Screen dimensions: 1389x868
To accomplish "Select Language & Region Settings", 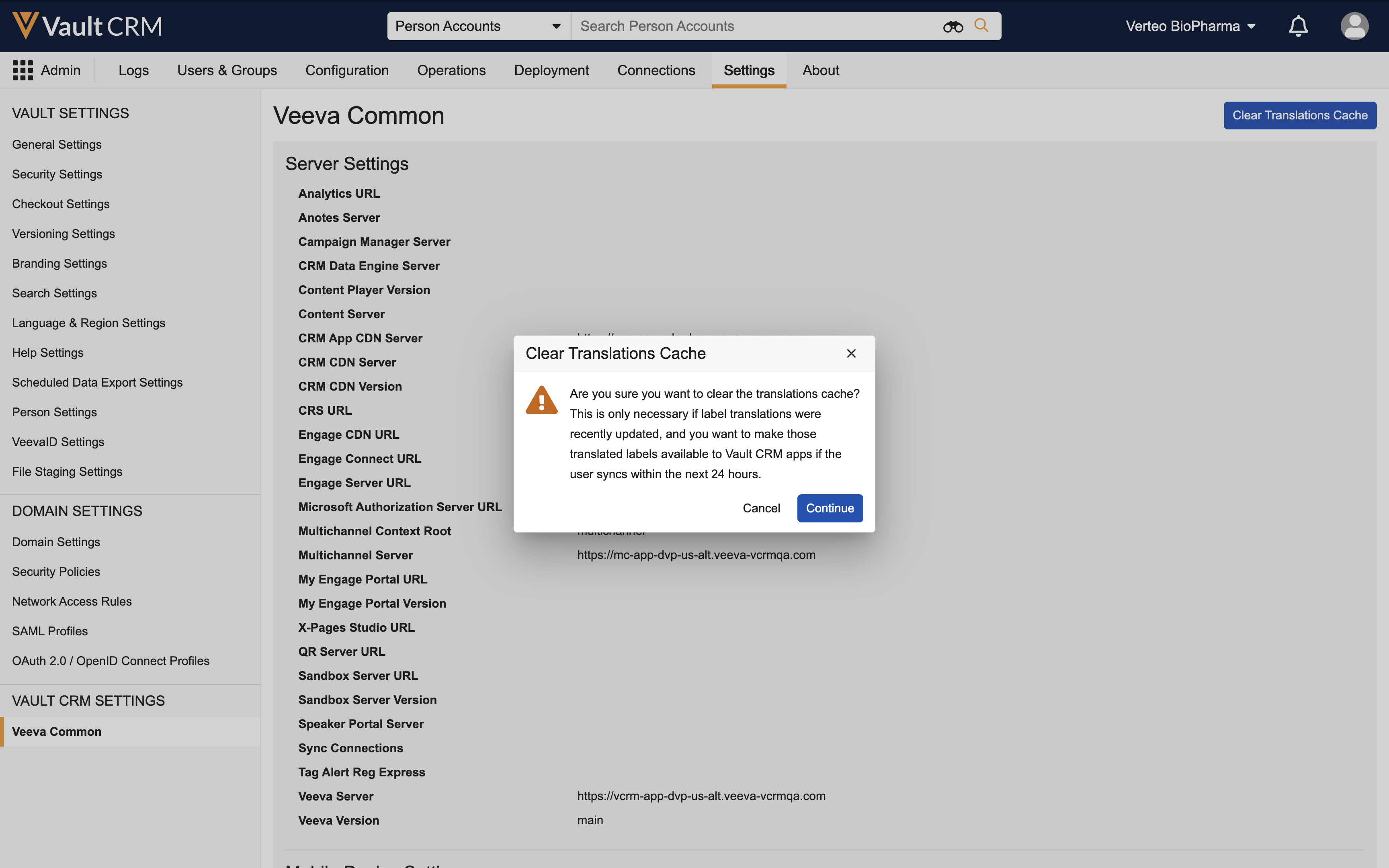I will (x=88, y=323).
